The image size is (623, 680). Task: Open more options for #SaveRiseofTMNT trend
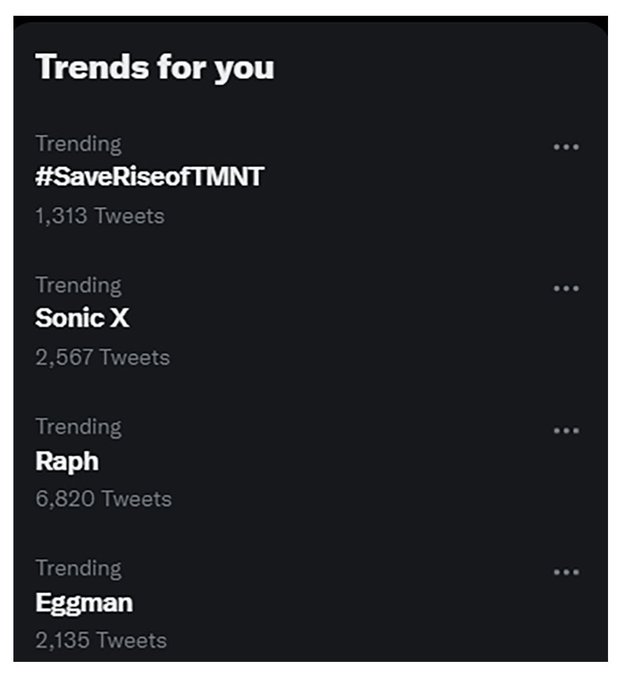coord(566,147)
